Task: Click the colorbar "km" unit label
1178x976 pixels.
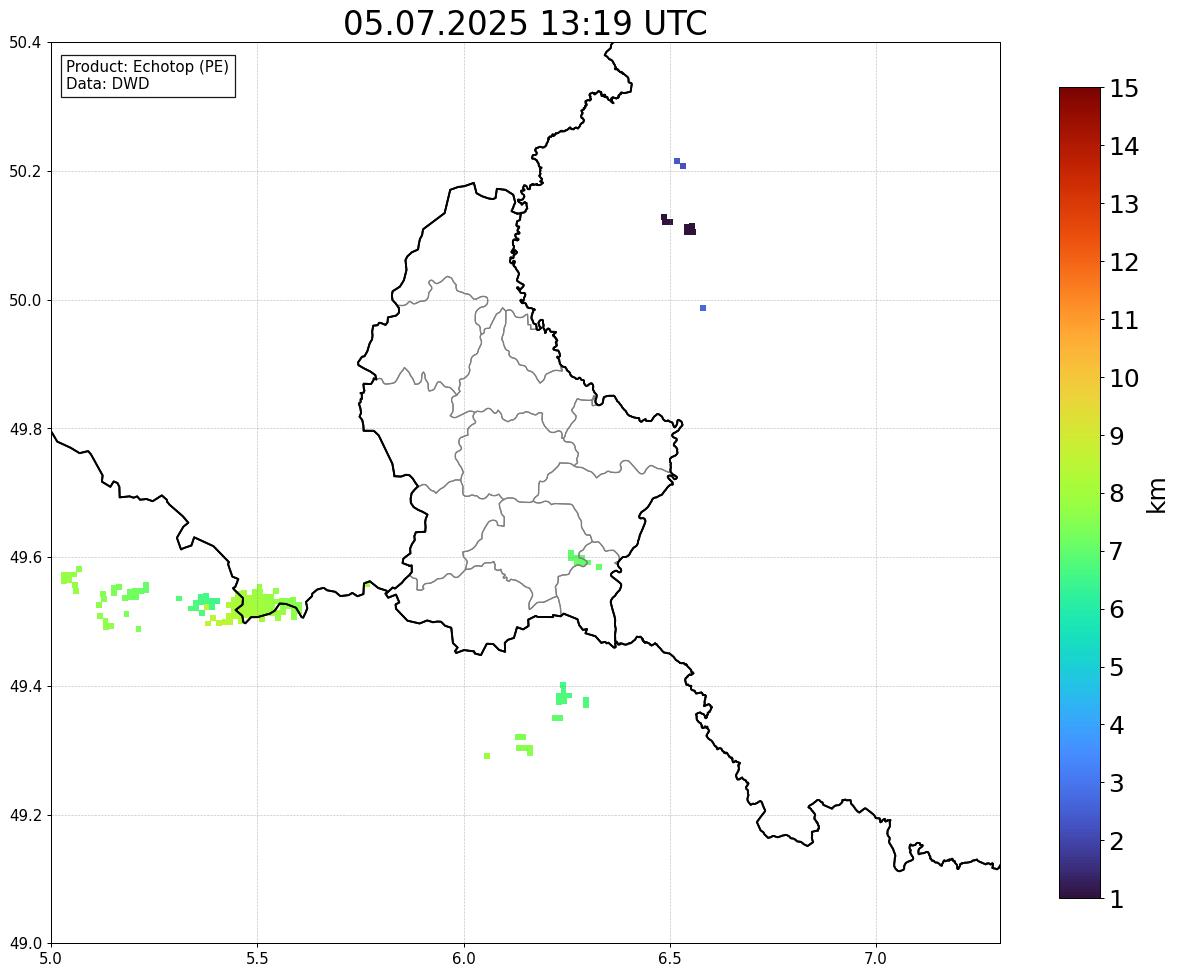Action: click(x=1156, y=495)
